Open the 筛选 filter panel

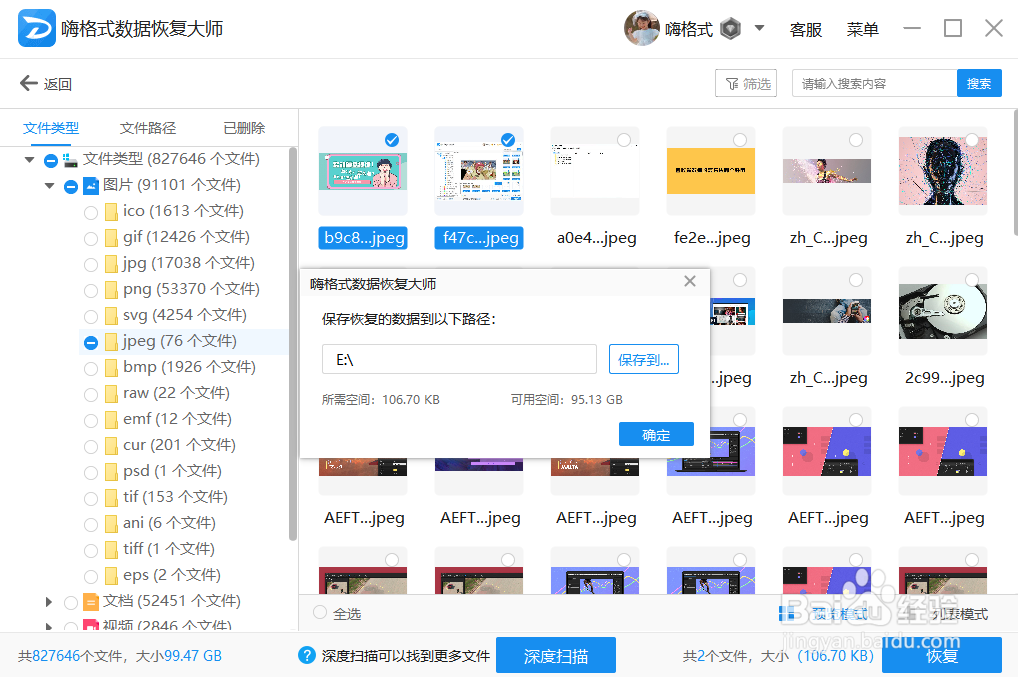click(x=745, y=83)
